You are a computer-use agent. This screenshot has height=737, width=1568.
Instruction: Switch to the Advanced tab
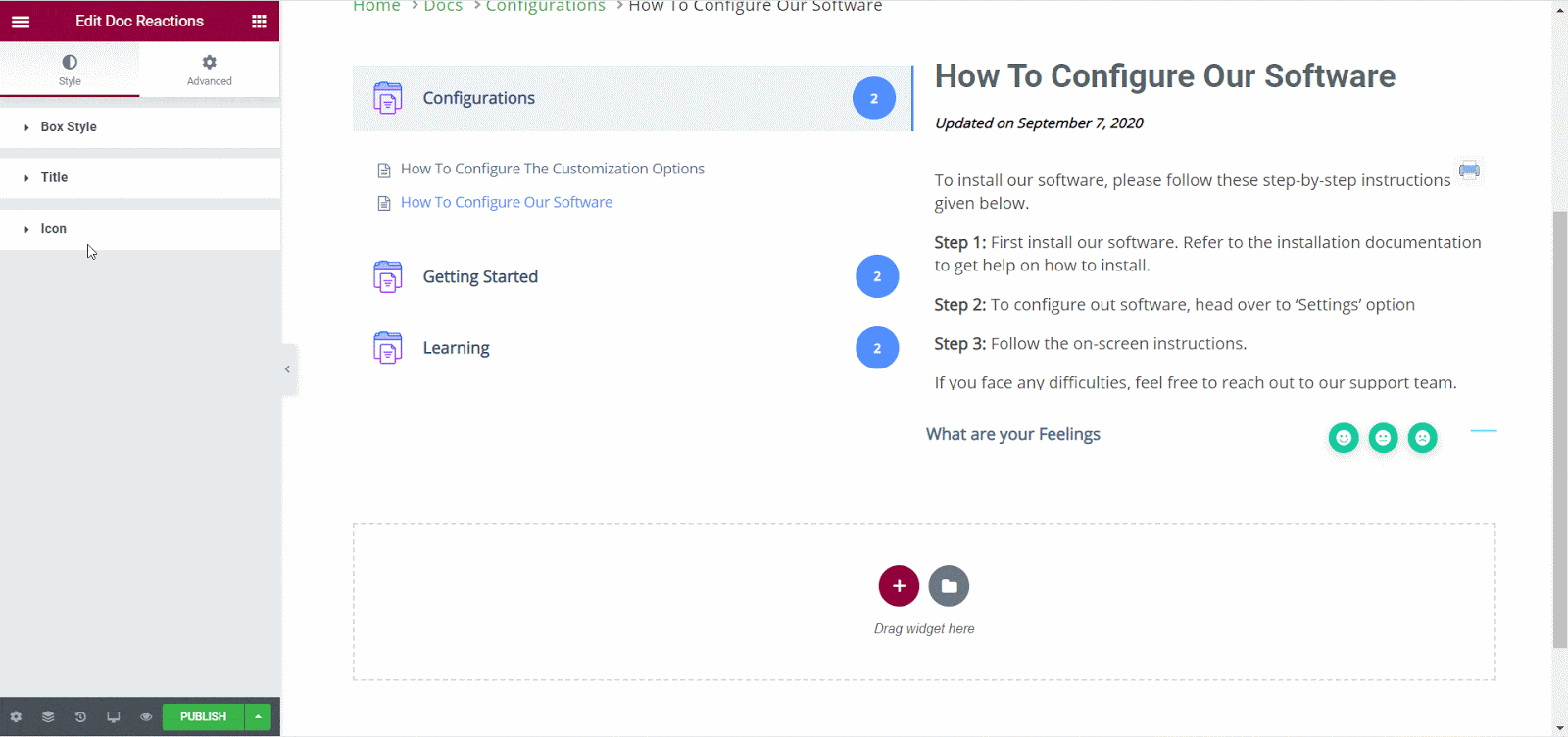click(210, 70)
